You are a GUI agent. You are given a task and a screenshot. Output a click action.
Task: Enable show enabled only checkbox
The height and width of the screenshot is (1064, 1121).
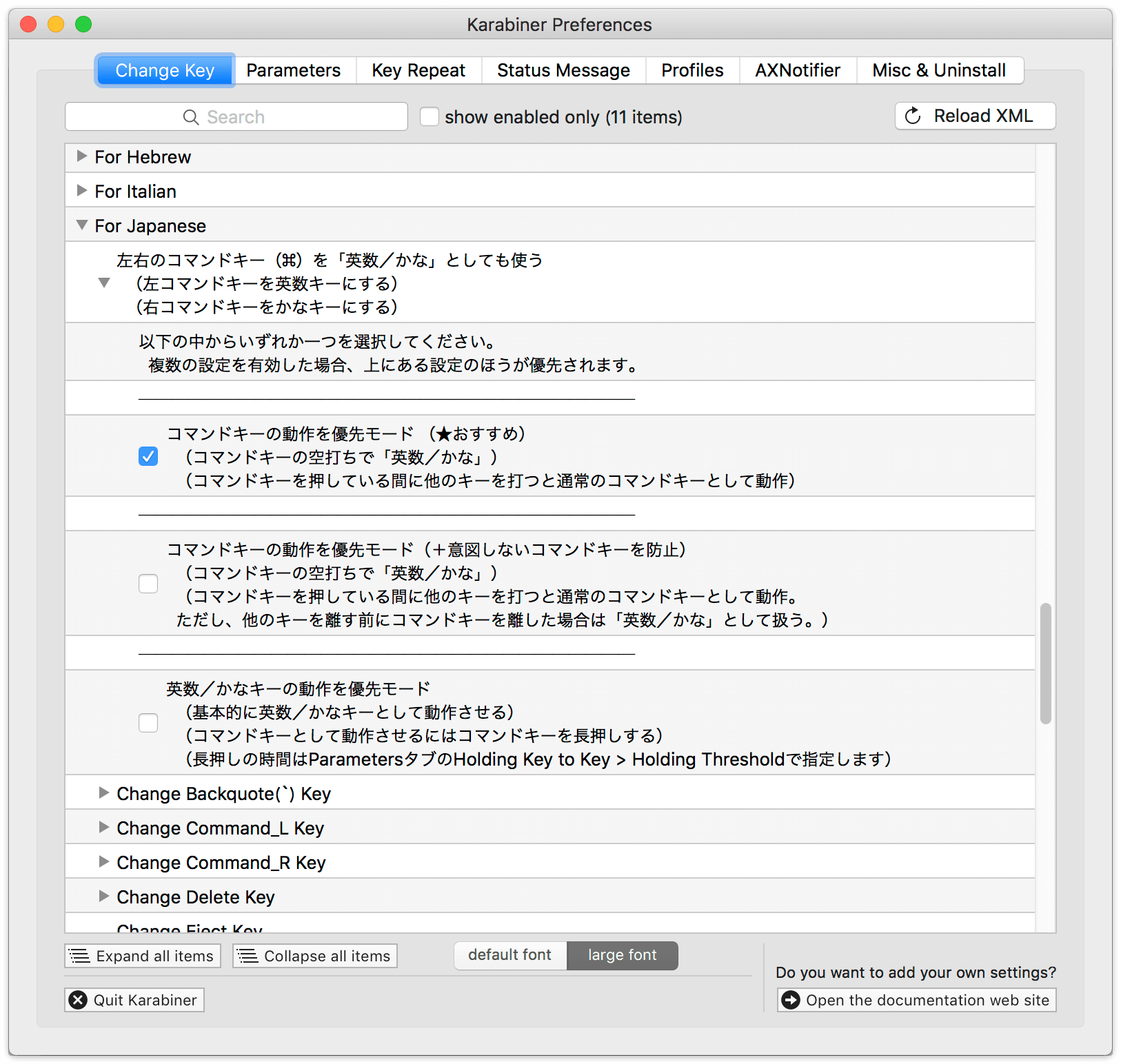(x=430, y=116)
